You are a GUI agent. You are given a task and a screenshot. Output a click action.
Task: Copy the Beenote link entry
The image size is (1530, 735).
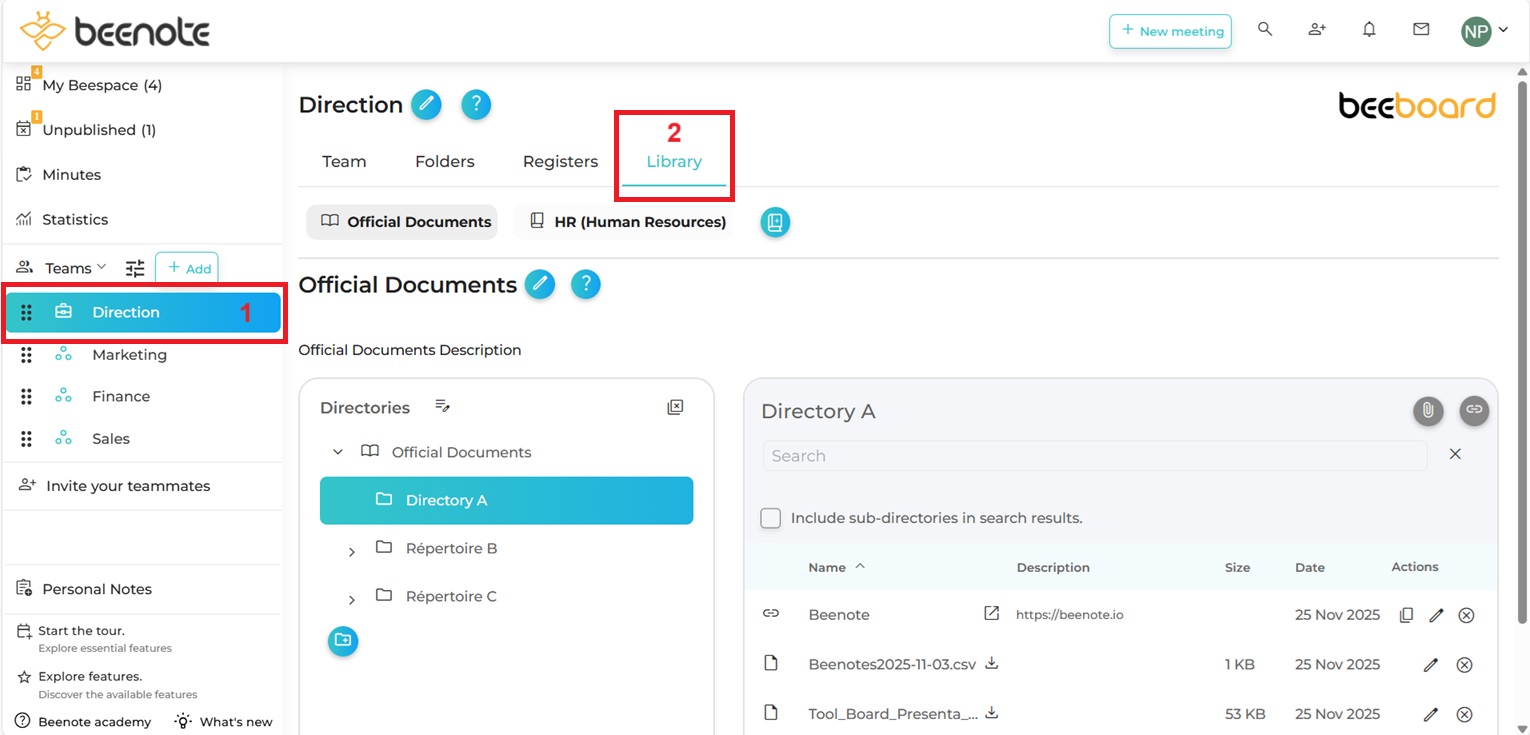point(1406,615)
